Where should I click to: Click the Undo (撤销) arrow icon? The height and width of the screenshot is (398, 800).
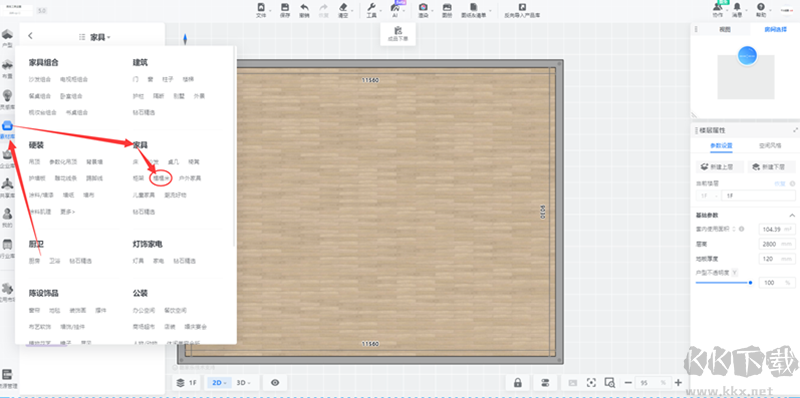pos(304,8)
